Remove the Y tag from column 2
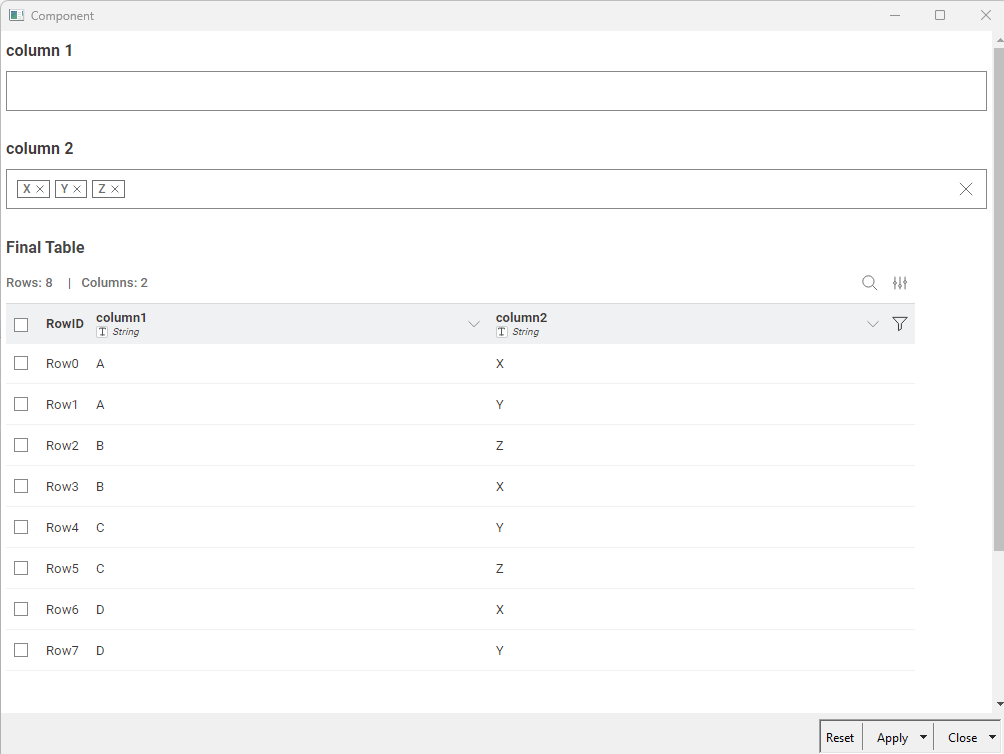Image resolution: width=1004 pixels, height=754 pixels. point(77,189)
